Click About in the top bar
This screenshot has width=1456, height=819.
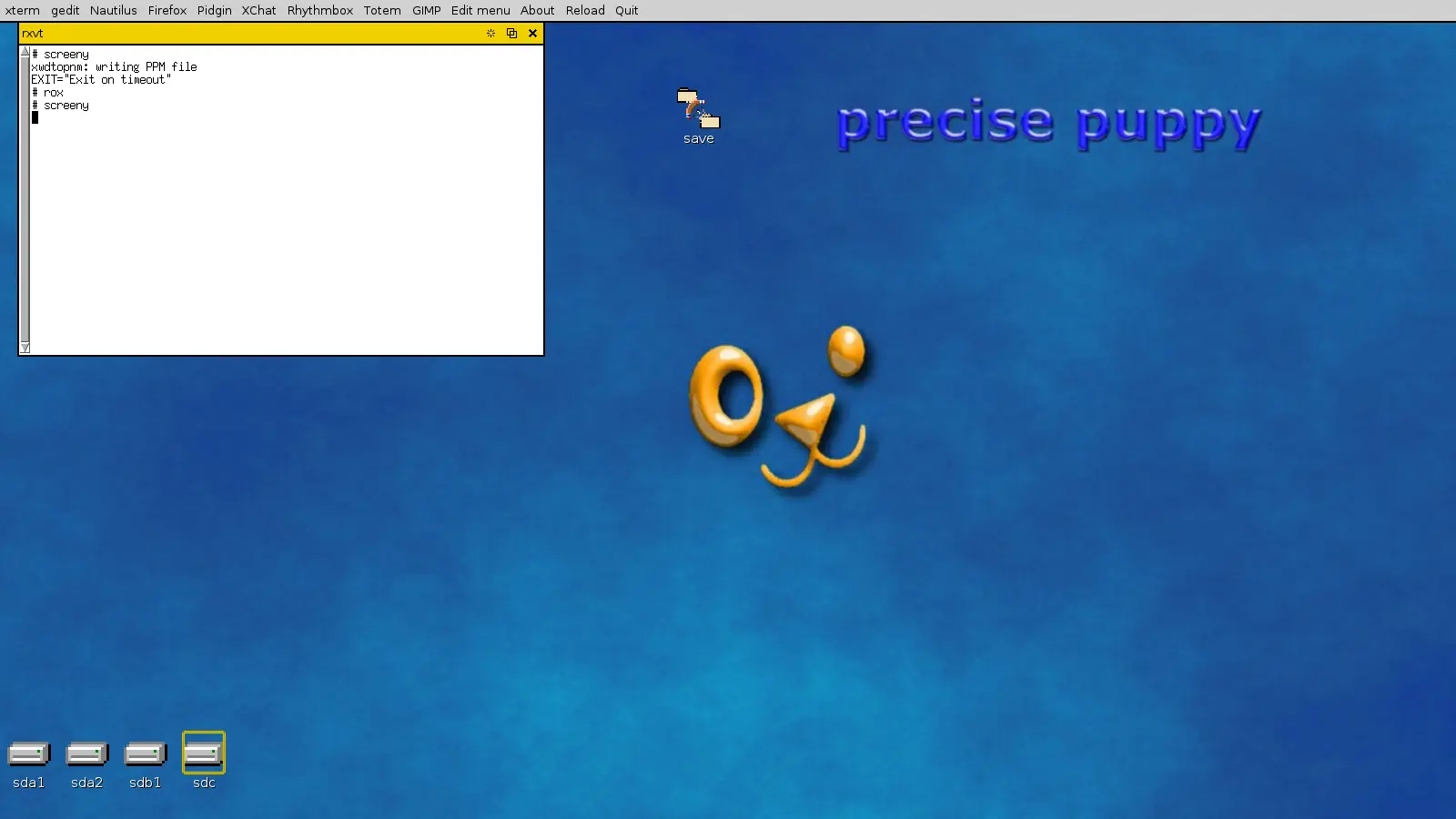[538, 10]
